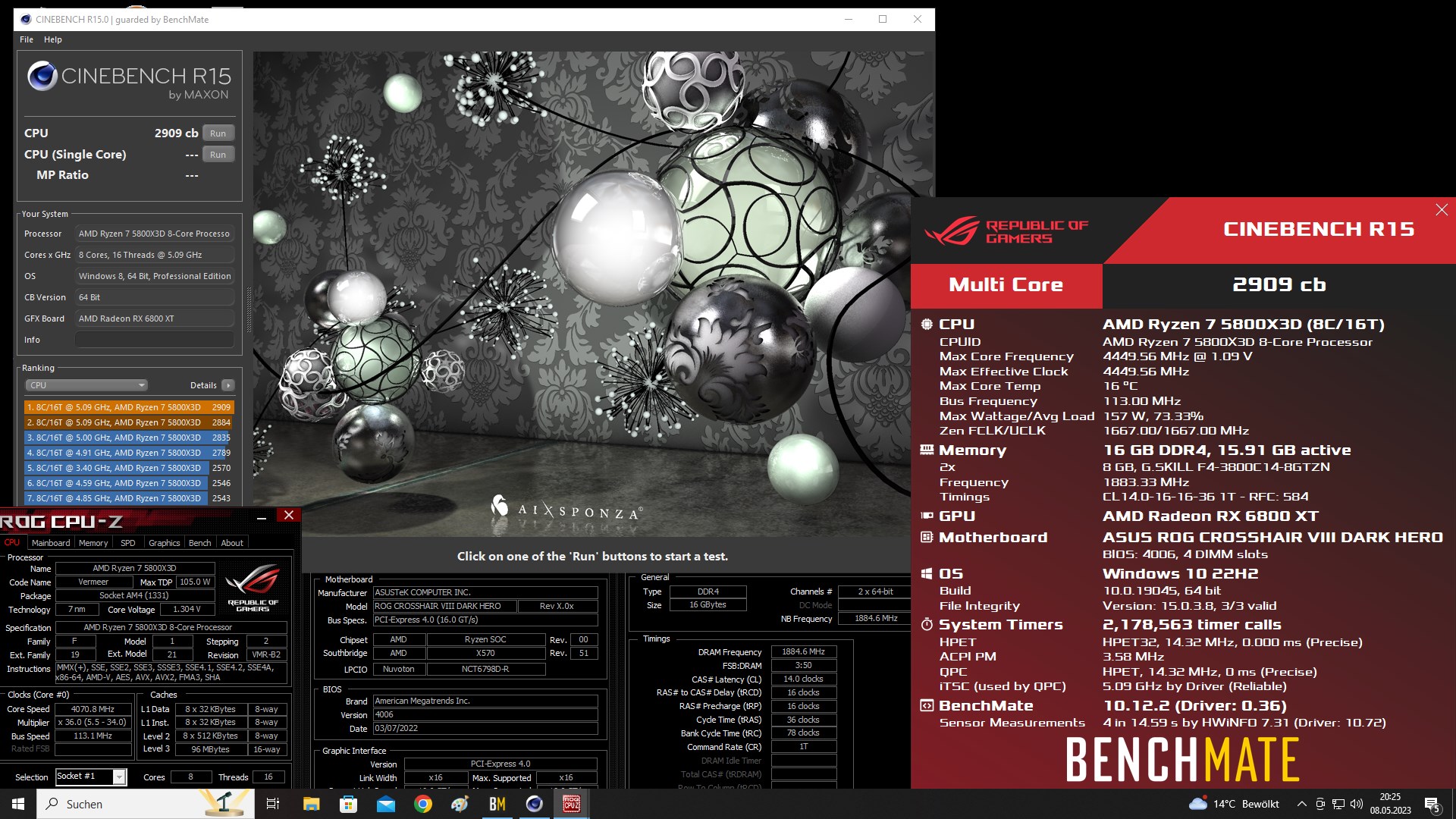Viewport: 1456px width, 819px height.
Task: Switch to ROG CPU-Z via taskbar icon
Action: [572, 804]
